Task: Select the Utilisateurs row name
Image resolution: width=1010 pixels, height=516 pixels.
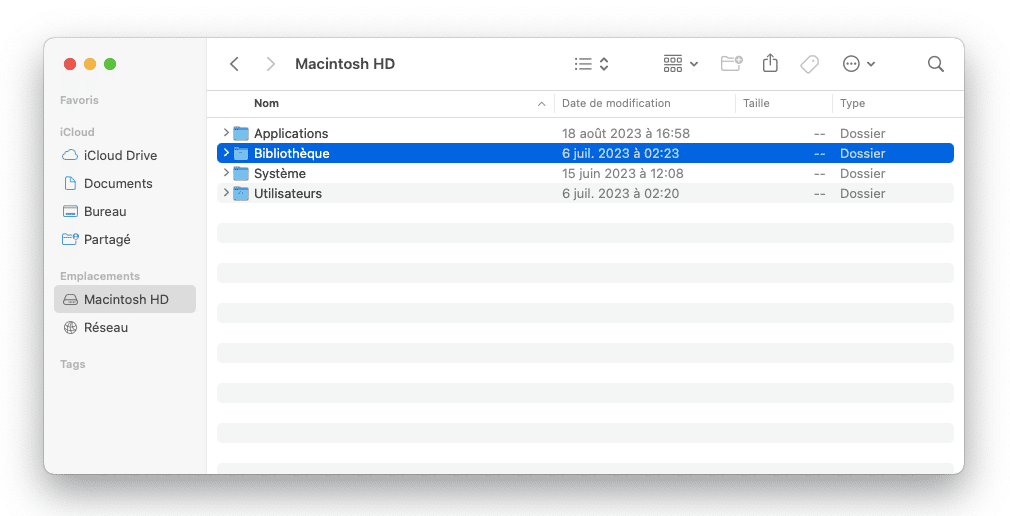Action: (x=287, y=193)
